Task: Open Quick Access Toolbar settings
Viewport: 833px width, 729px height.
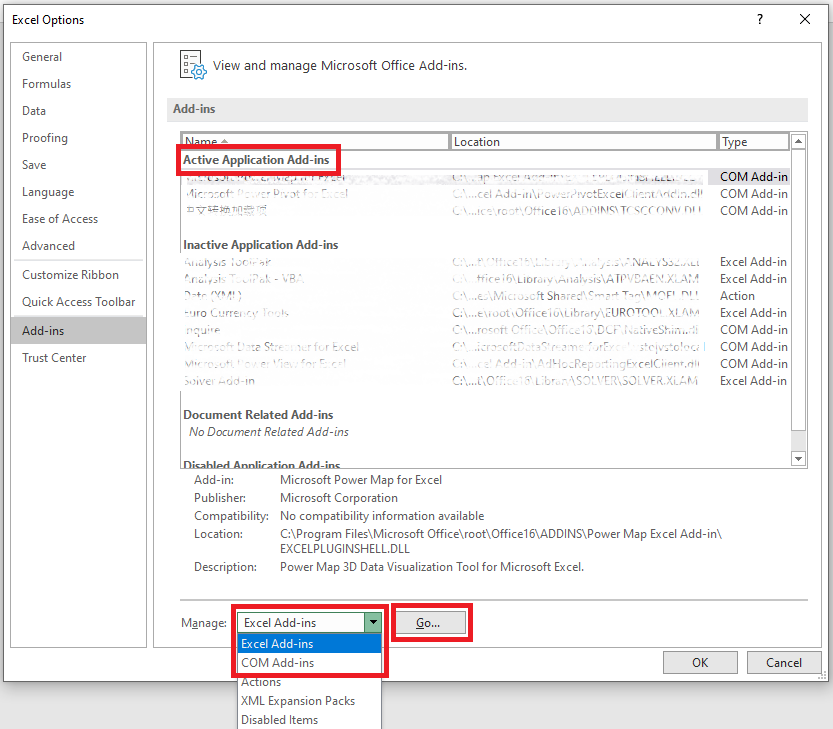Action: coord(79,302)
